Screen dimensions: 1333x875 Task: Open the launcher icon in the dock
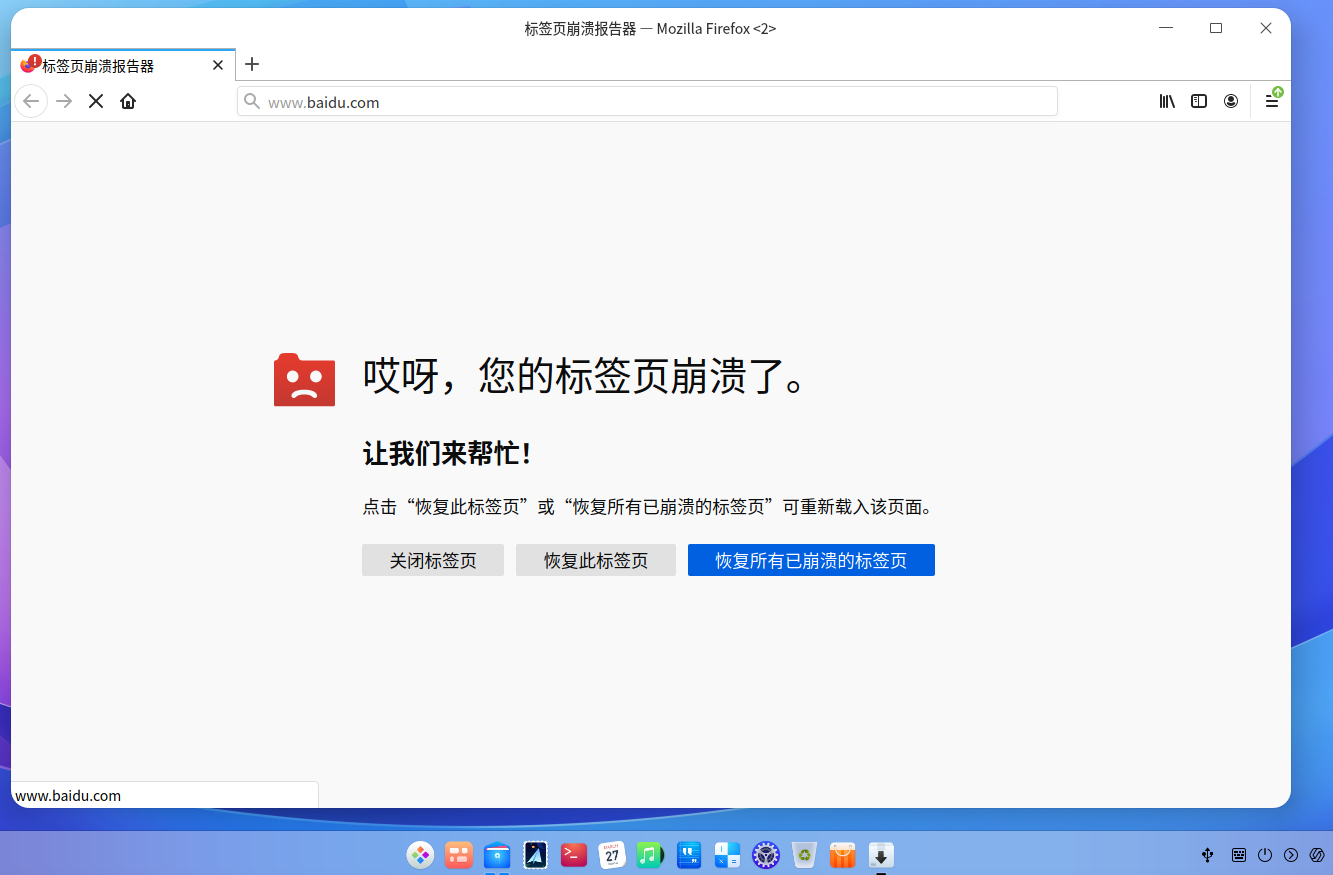pyautogui.click(x=420, y=855)
